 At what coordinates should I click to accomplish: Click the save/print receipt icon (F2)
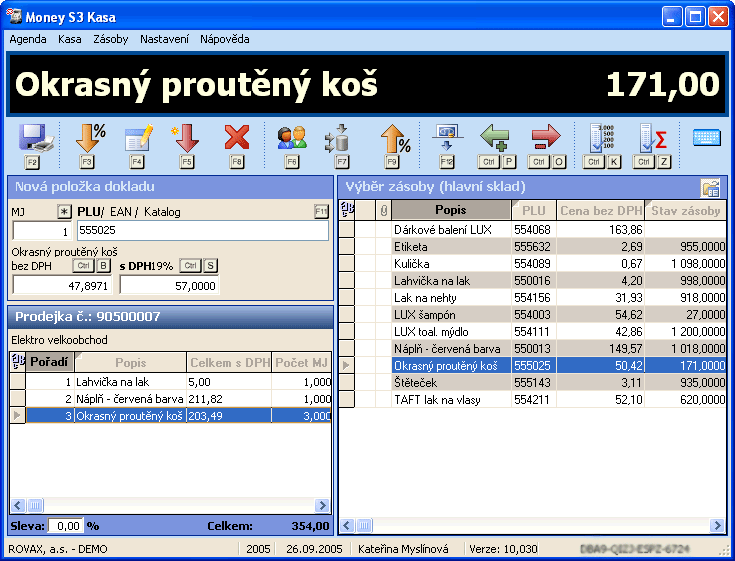pos(31,139)
